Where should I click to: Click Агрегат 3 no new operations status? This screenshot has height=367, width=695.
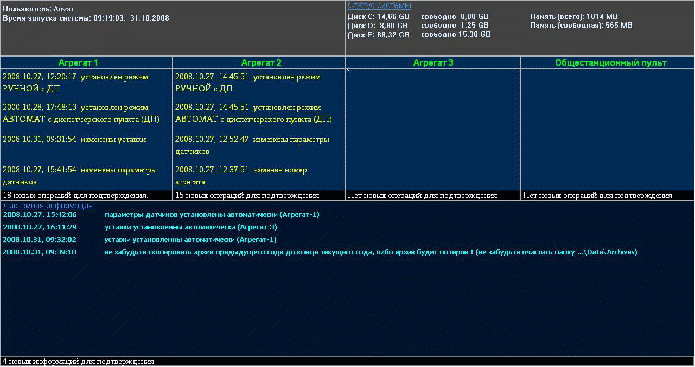[x=433, y=195]
